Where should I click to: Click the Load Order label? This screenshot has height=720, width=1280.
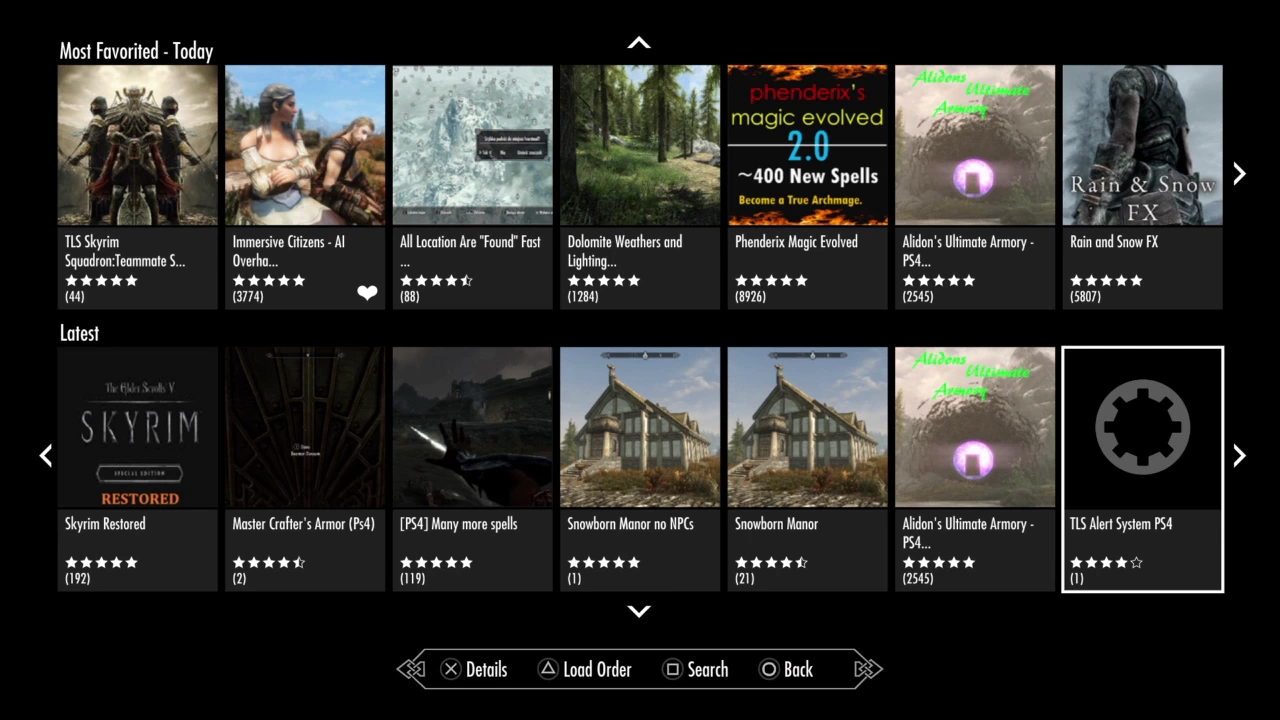coord(597,670)
